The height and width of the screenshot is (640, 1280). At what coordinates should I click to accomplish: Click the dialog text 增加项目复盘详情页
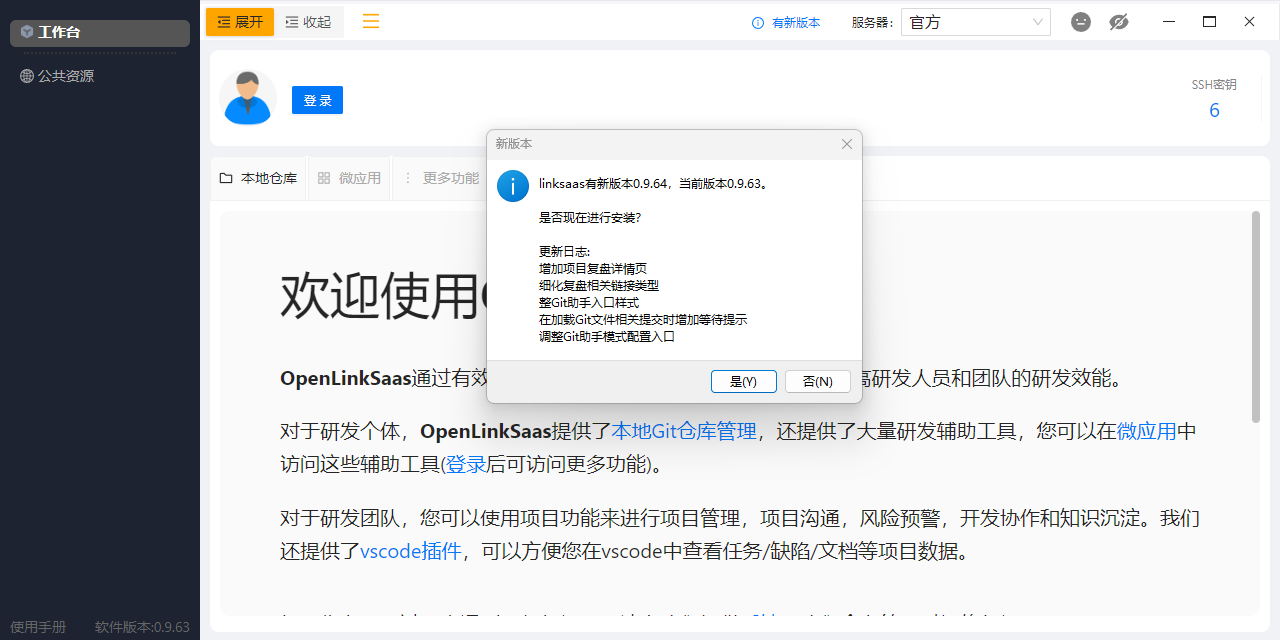coord(593,268)
